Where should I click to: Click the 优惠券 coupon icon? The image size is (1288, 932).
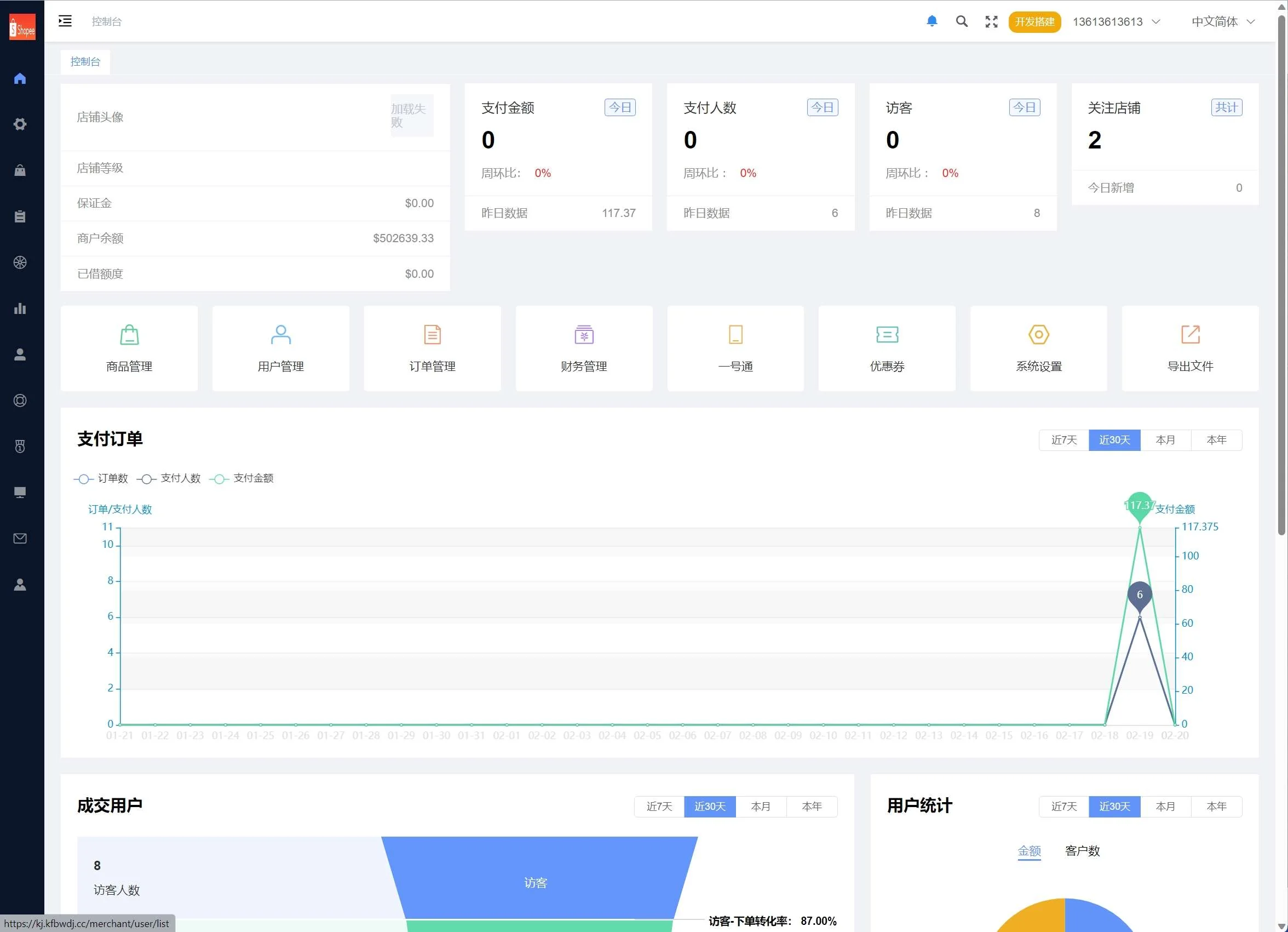[887, 335]
